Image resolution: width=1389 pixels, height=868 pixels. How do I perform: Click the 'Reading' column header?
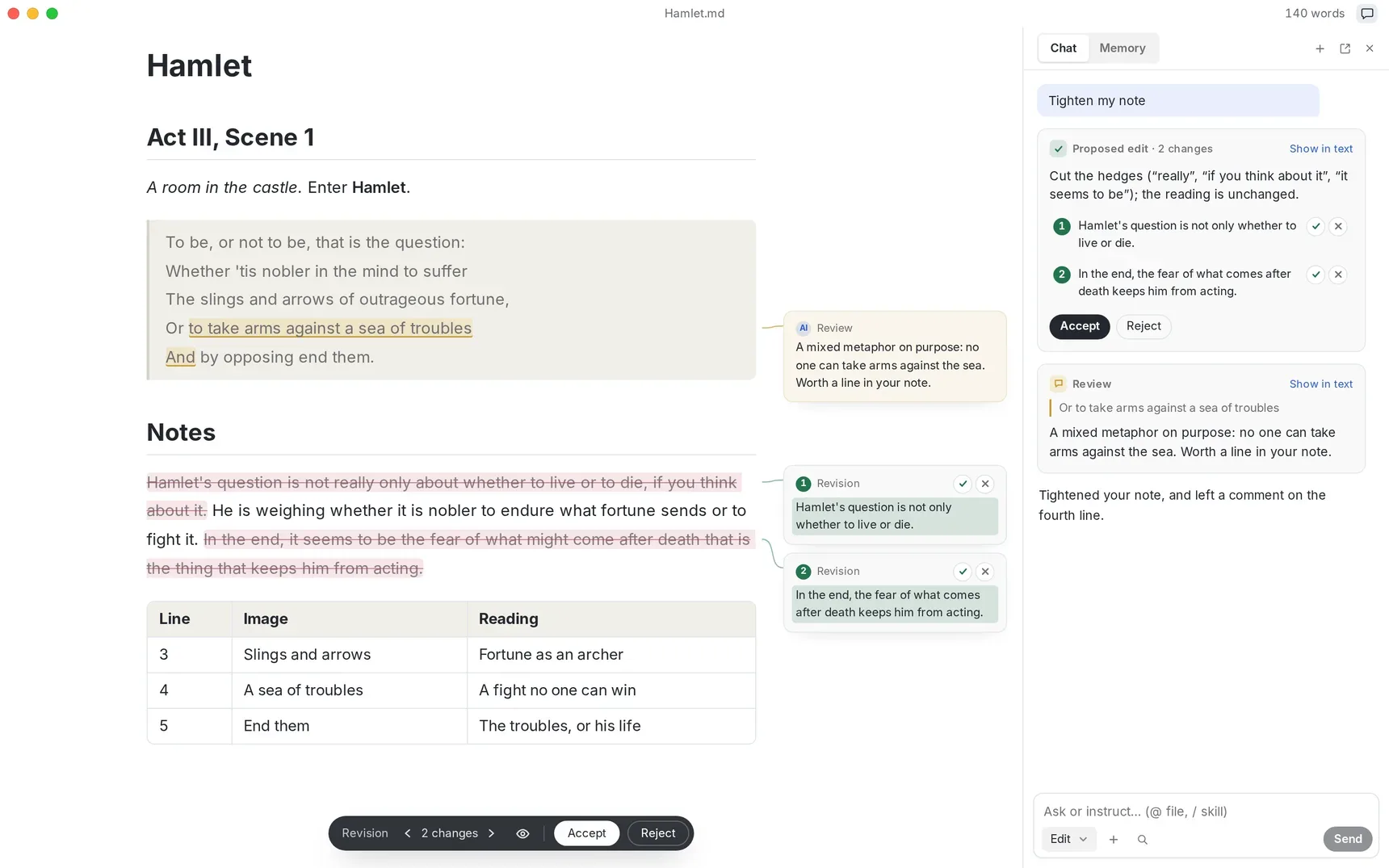pos(611,619)
